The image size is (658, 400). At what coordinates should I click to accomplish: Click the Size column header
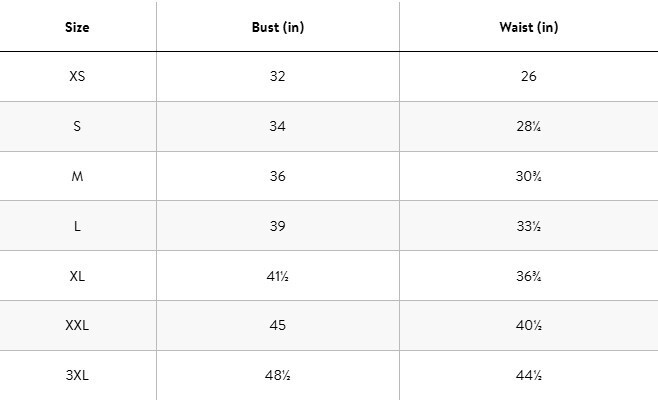click(77, 27)
